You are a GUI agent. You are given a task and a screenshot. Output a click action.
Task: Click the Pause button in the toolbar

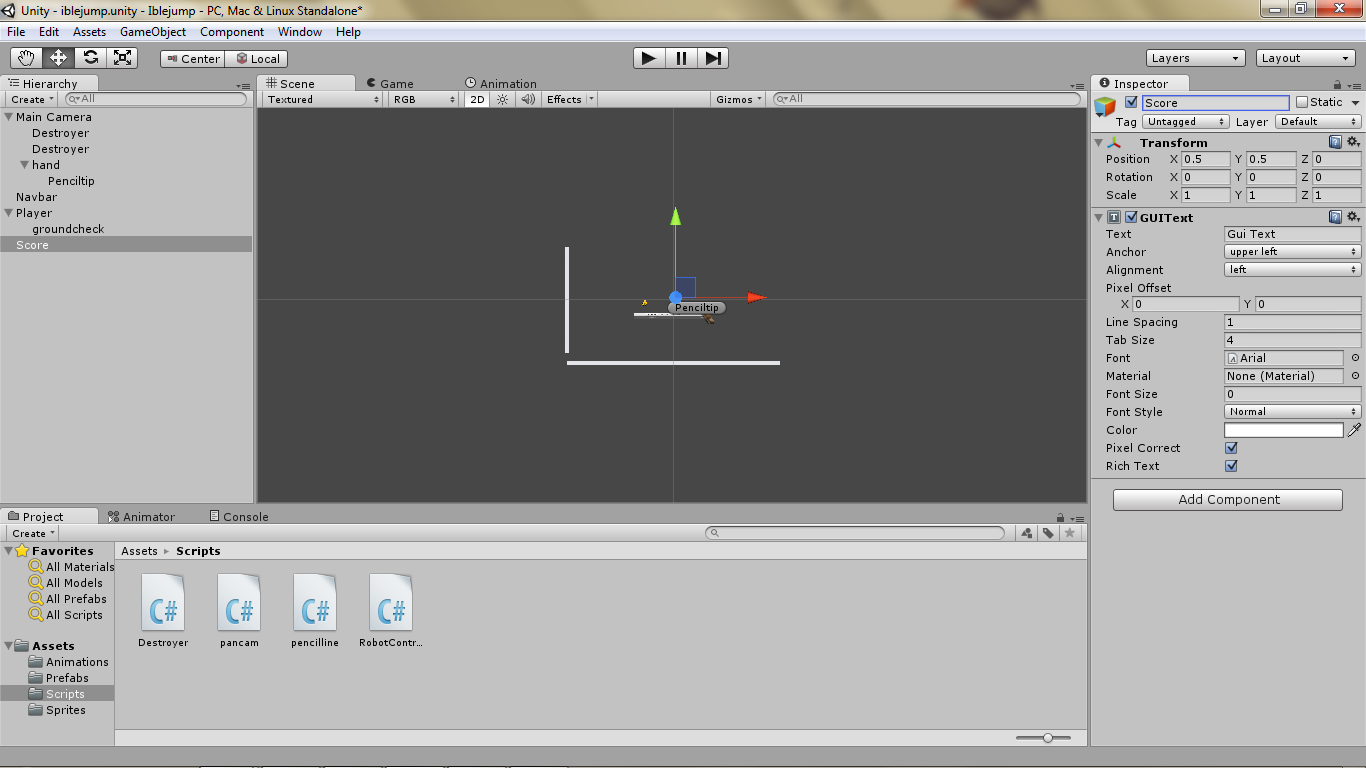coord(681,58)
